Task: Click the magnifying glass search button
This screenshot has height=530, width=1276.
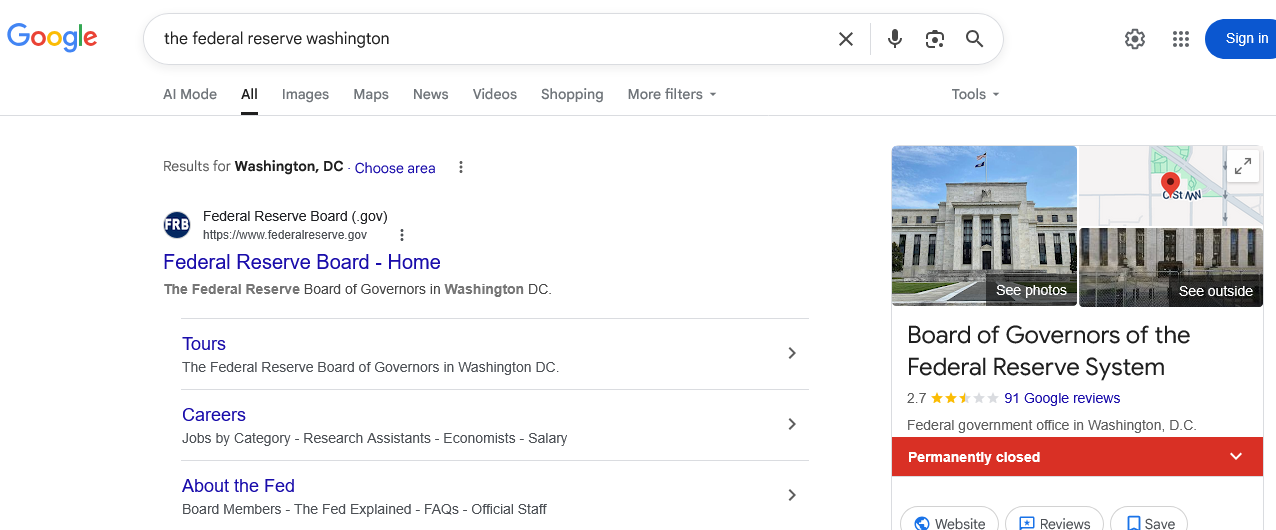Action: [974, 39]
